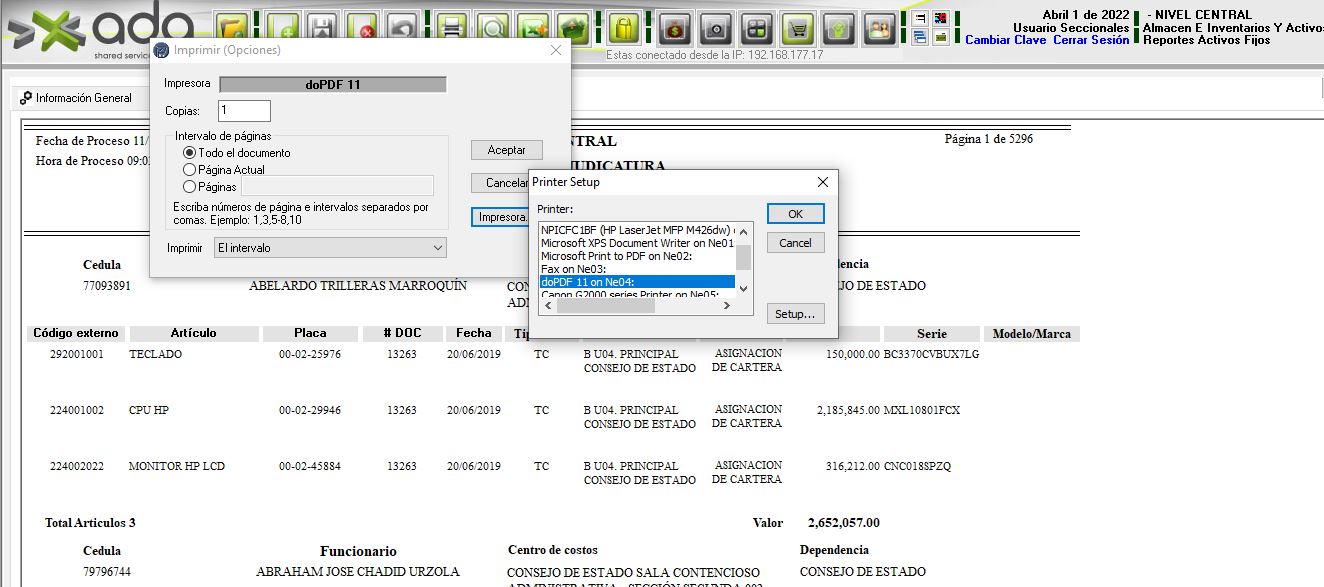Screen dimensions: 1324x587
Task: Click the camera icon in toolbar
Action: [717, 28]
